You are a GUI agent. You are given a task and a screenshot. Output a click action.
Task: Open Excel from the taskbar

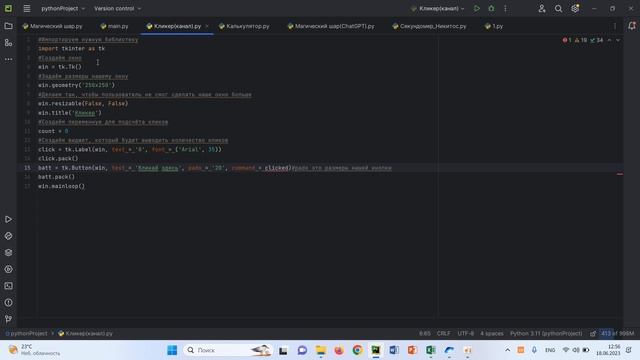(431, 350)
